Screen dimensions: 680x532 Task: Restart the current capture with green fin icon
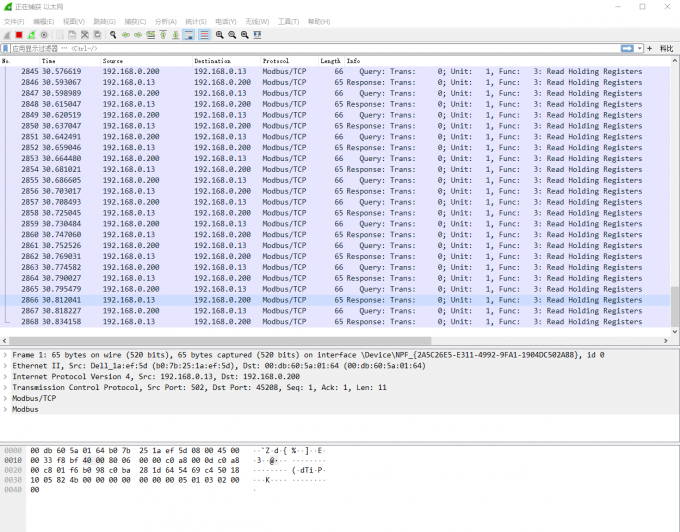pyautogui.click(x=32, y=35)
